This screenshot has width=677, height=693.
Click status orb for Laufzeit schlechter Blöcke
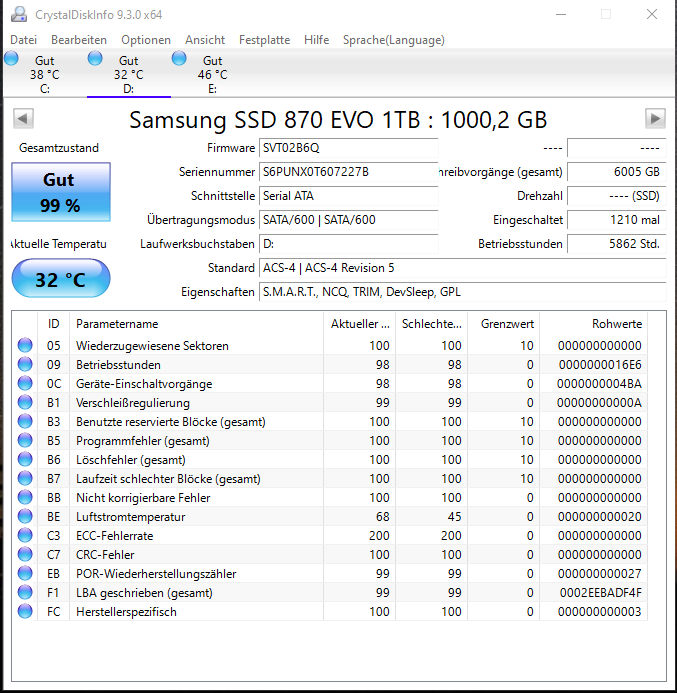25,478
